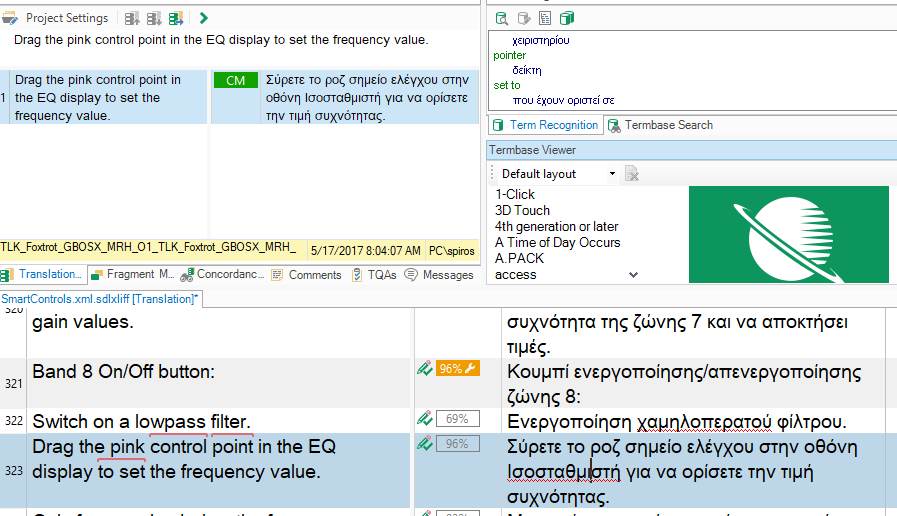Screen dimensions: 897x516
Task: Open the Comments tab
Action: (x=307, y=275)
